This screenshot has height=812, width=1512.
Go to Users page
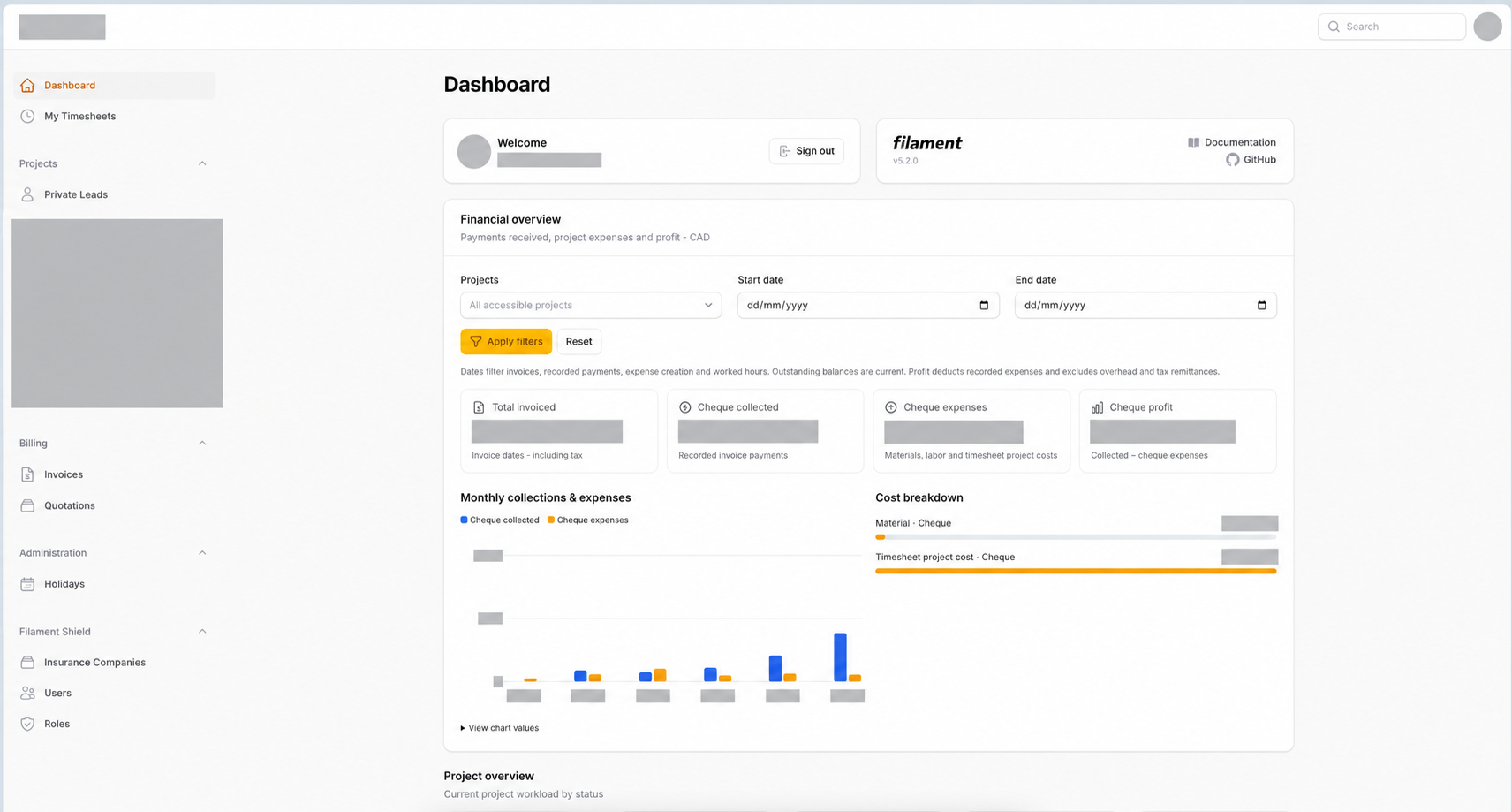tap(114, 693)
